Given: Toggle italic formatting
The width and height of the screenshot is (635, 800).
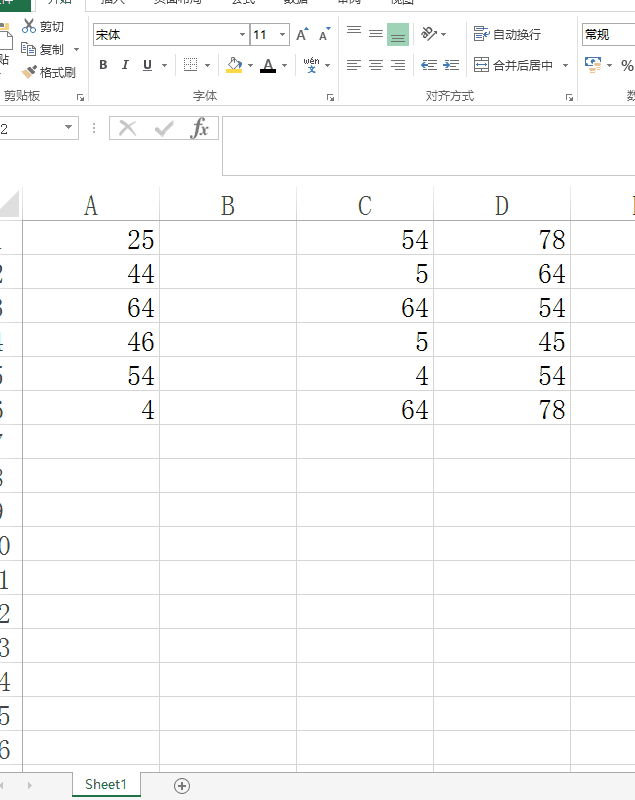Looking at the screenshot, I should 125,65.
